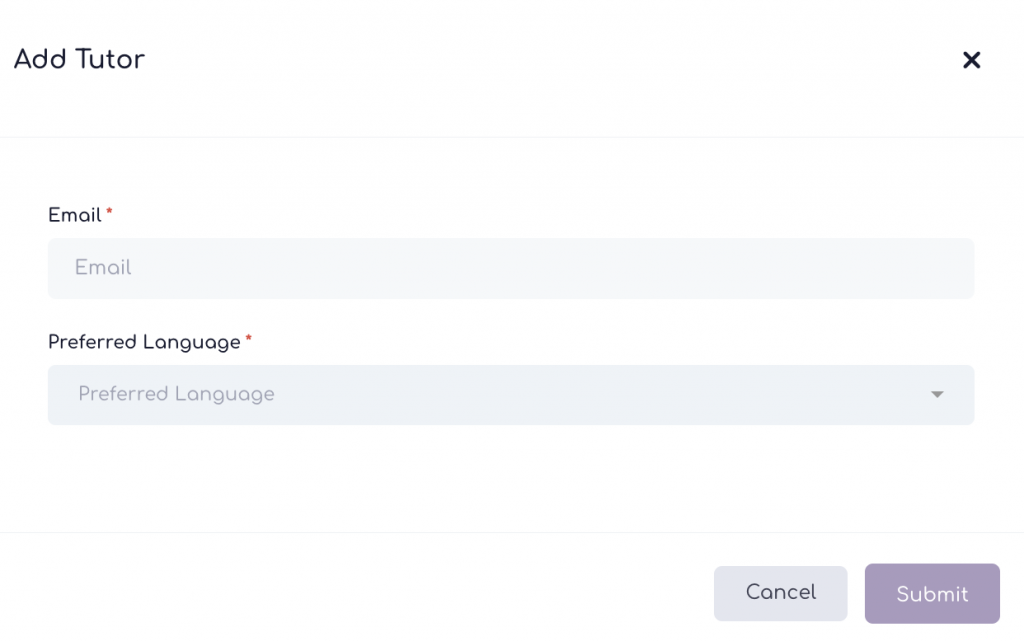Click the X icon in dialog header
1024x641 pixels.
tap(971, 60)
